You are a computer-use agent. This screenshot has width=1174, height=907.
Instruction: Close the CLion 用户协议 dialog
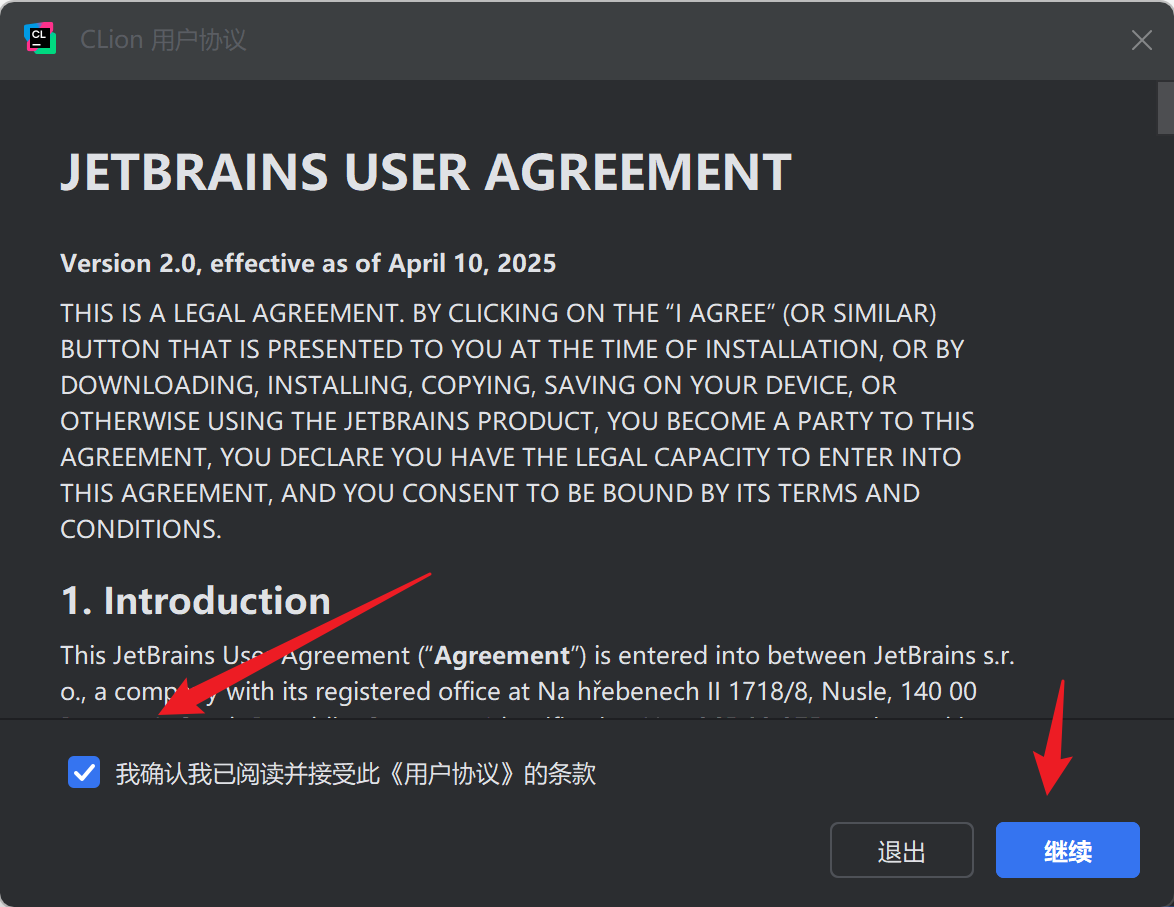pyautogui.click(x=1141, y=40)
